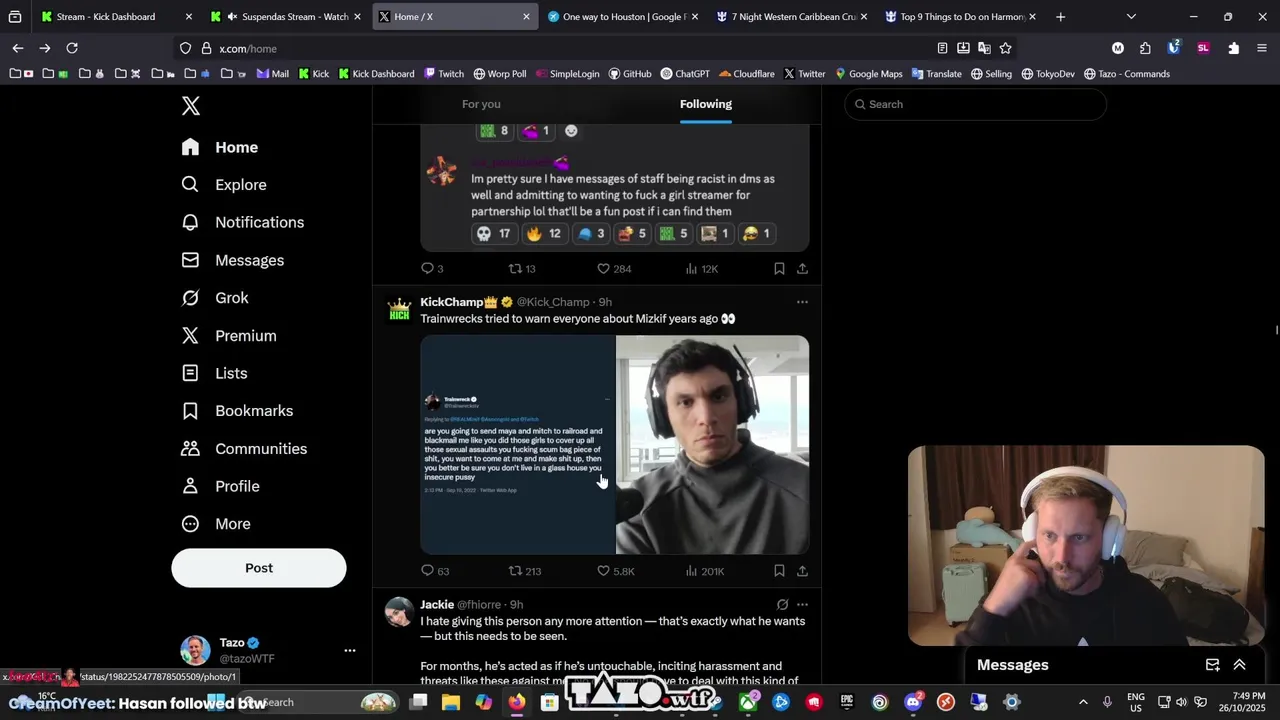Open Messages from the left sidebar
Viewport: 1280px width, 720px height.
[233, 260]
